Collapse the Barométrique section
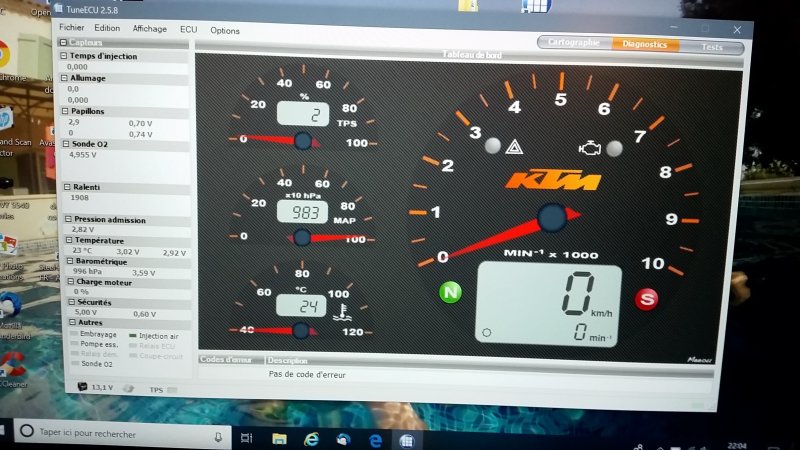 pos(70,261)
